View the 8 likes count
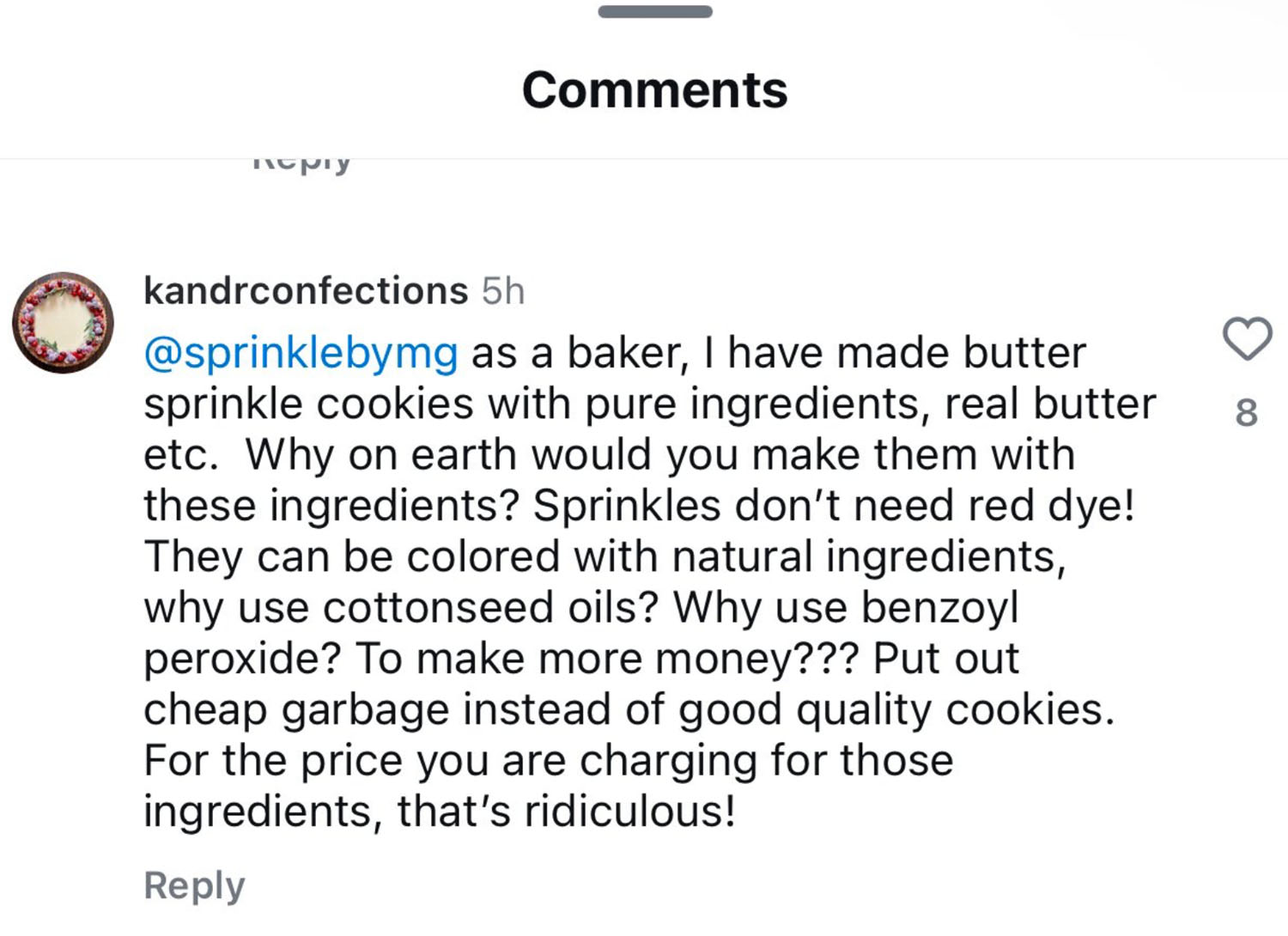Viewport: 1288px width, 936px height. [x=1247, y=413]
